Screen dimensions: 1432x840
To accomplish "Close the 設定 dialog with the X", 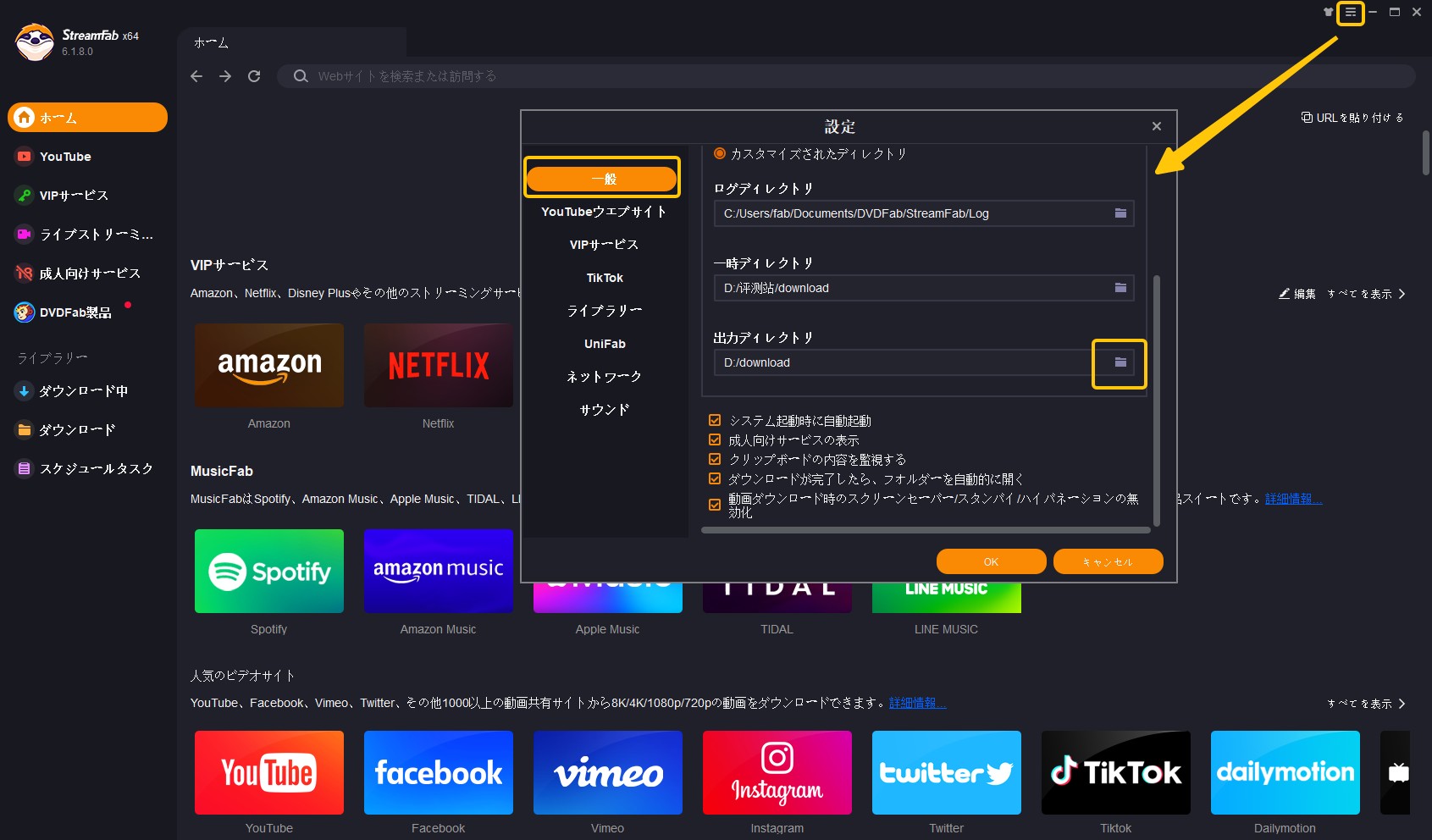I will pos(1157,126).
